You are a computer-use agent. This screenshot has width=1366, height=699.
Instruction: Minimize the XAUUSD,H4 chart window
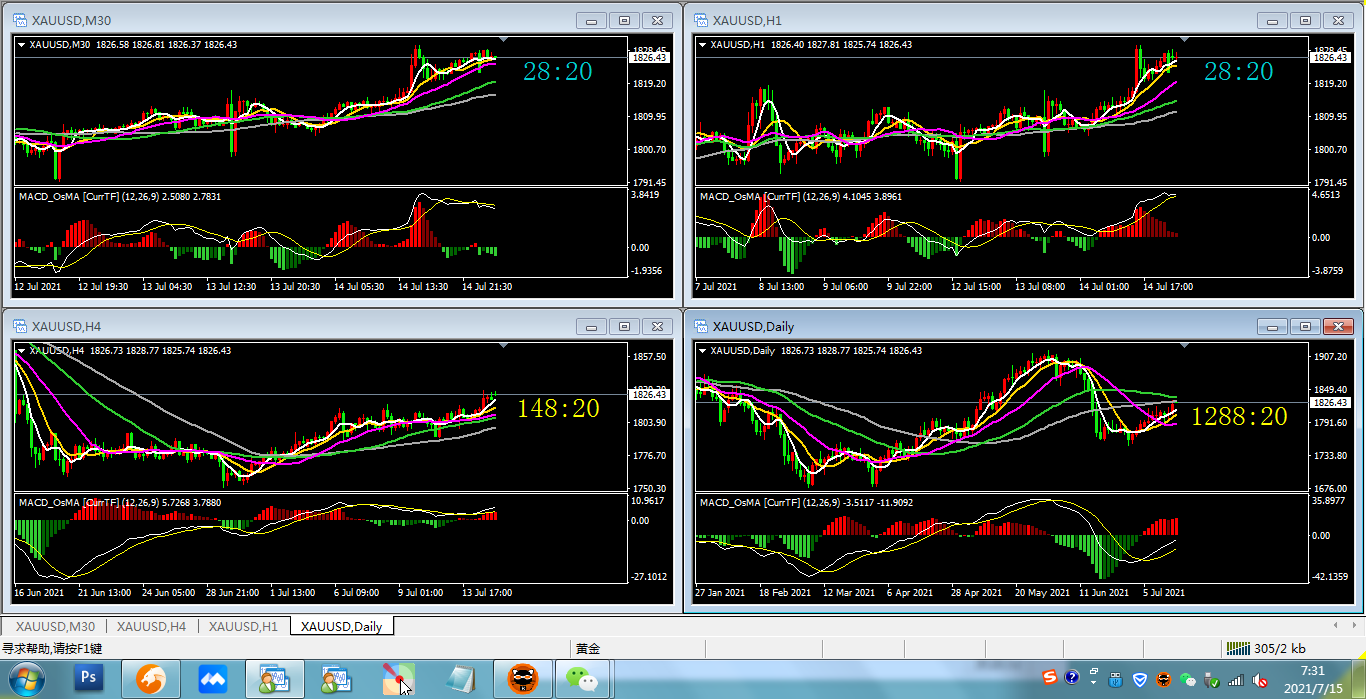click(x=593, y=326)
